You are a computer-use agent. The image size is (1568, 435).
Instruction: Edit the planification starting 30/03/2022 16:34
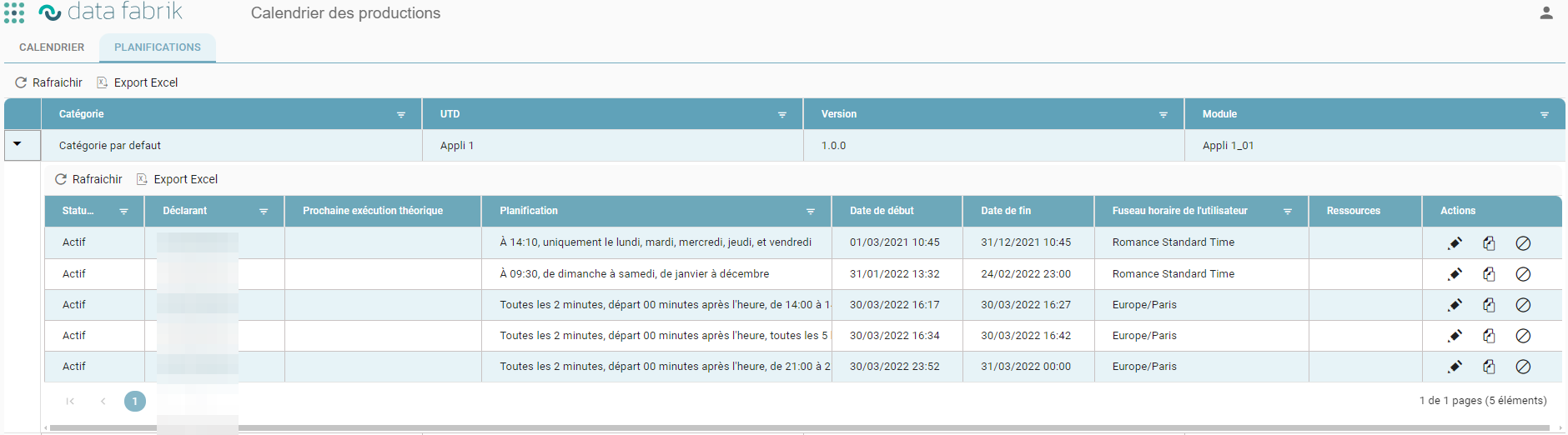(1455, 336)
